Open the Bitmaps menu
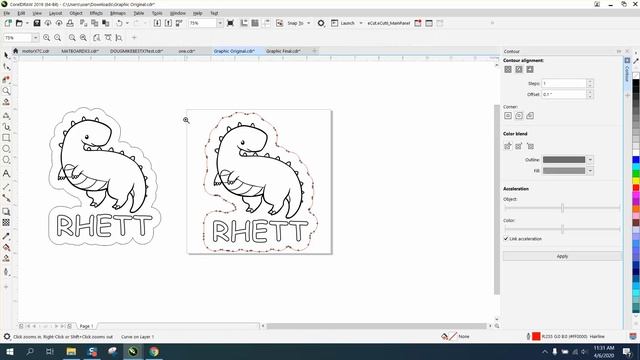Screen dimensions: 640x360 118,13
